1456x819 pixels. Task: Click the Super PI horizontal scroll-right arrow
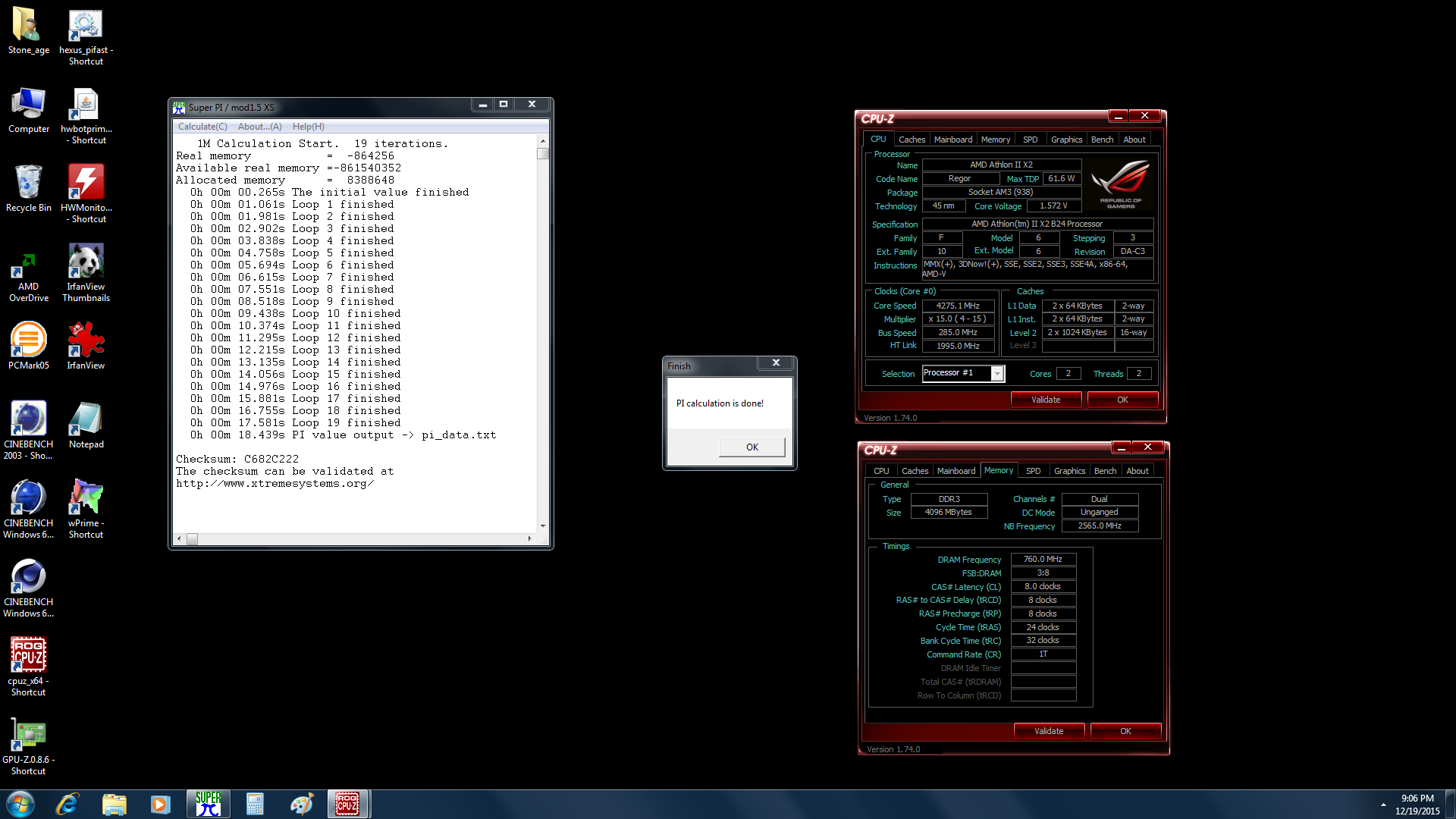click(x=529, y=538)
